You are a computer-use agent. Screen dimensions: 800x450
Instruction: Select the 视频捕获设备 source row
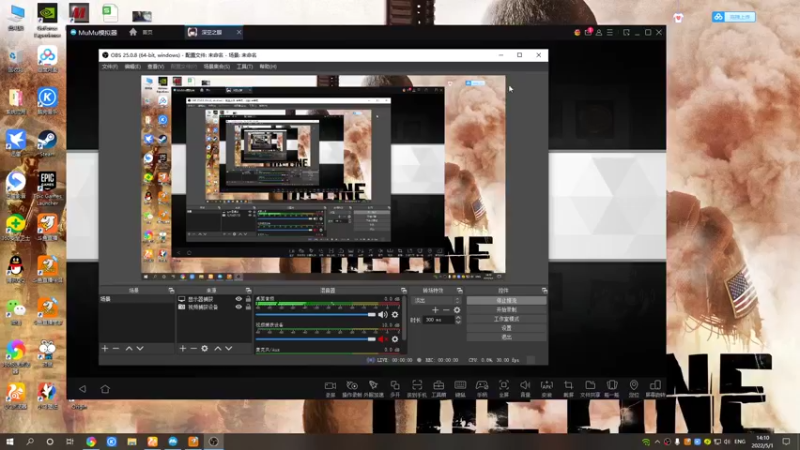[x=214, y=307]
